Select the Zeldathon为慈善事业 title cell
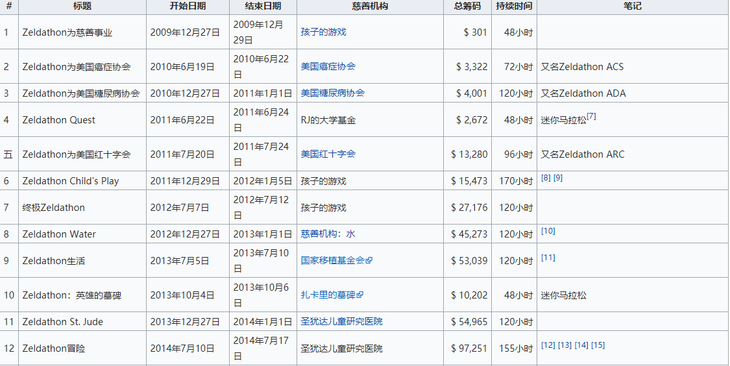 pos(82,32)
